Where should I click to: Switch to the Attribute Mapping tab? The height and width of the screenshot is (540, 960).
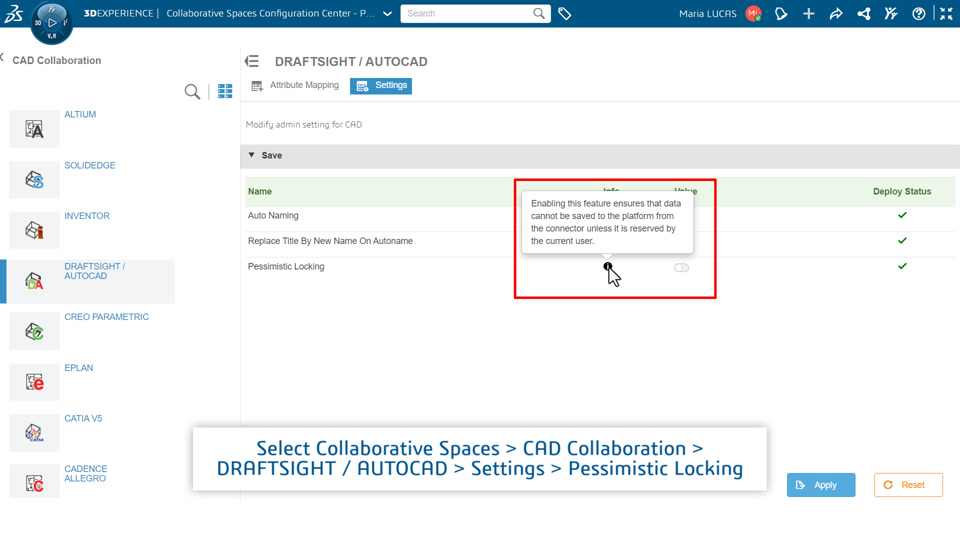(295, 86)
